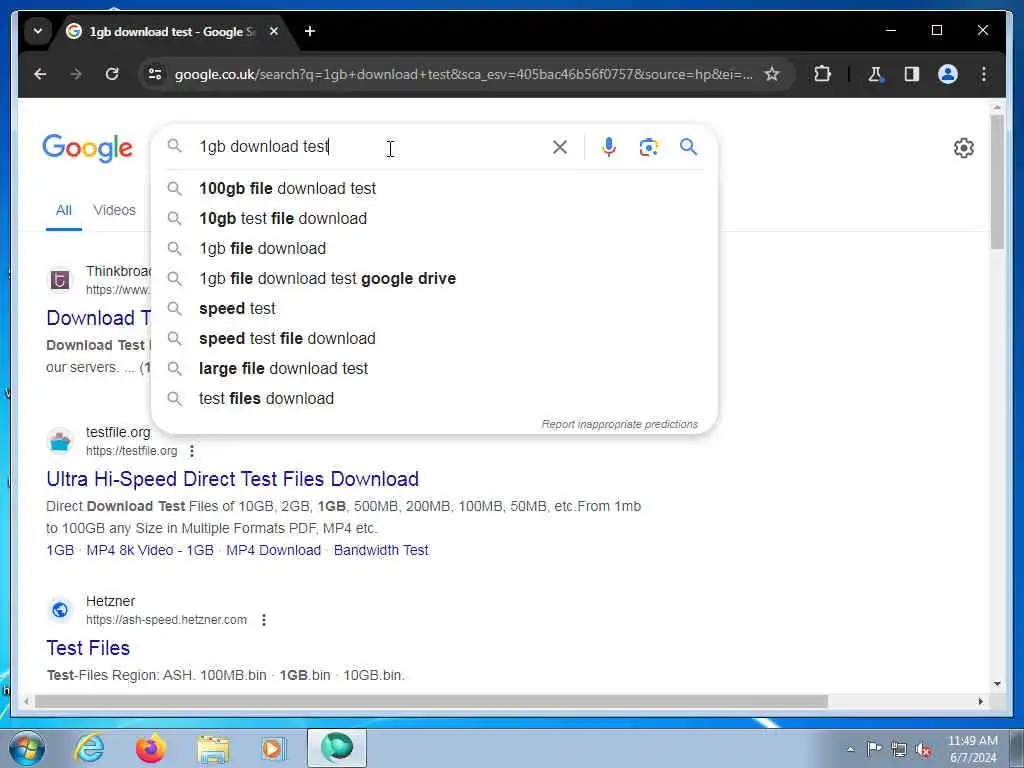Image resolution: width=1024 pixels, height=768 pixels.
Task: Submit search with blue magnifier icon
Action: 688,147
